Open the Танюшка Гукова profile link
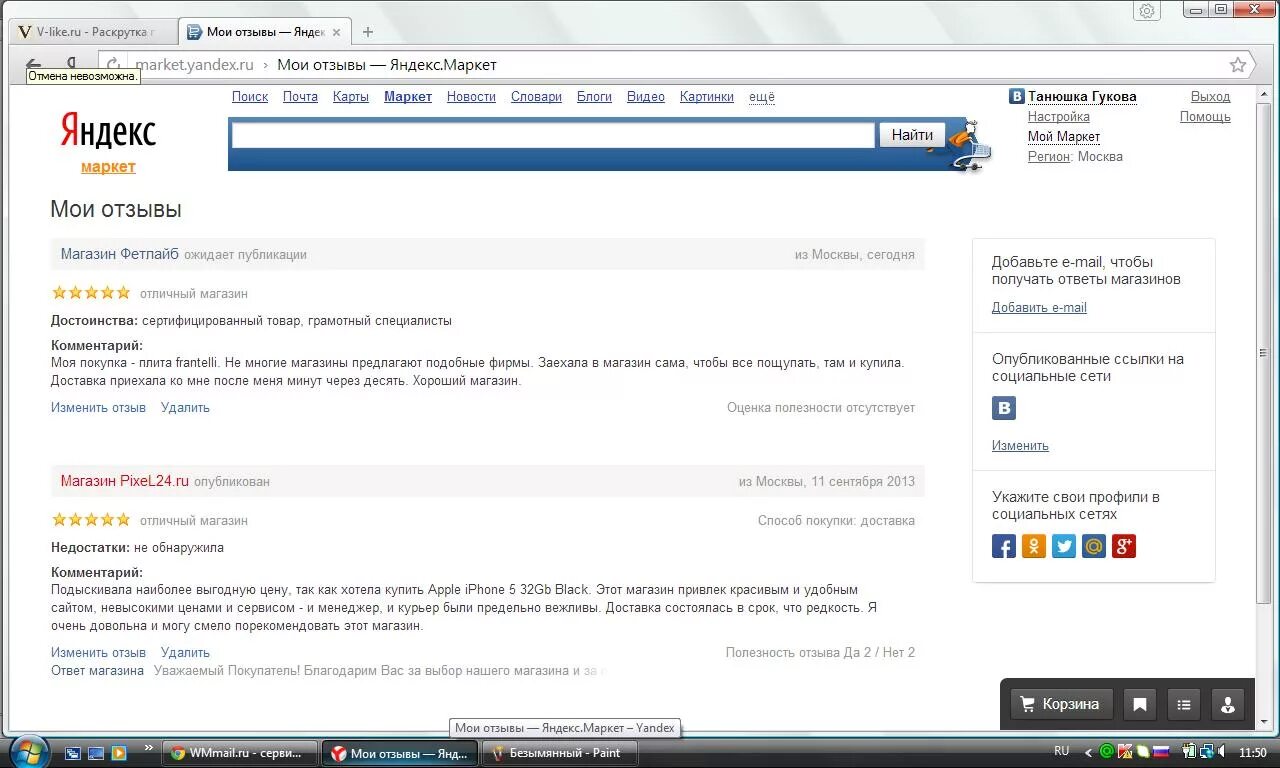 [1082, 97]
